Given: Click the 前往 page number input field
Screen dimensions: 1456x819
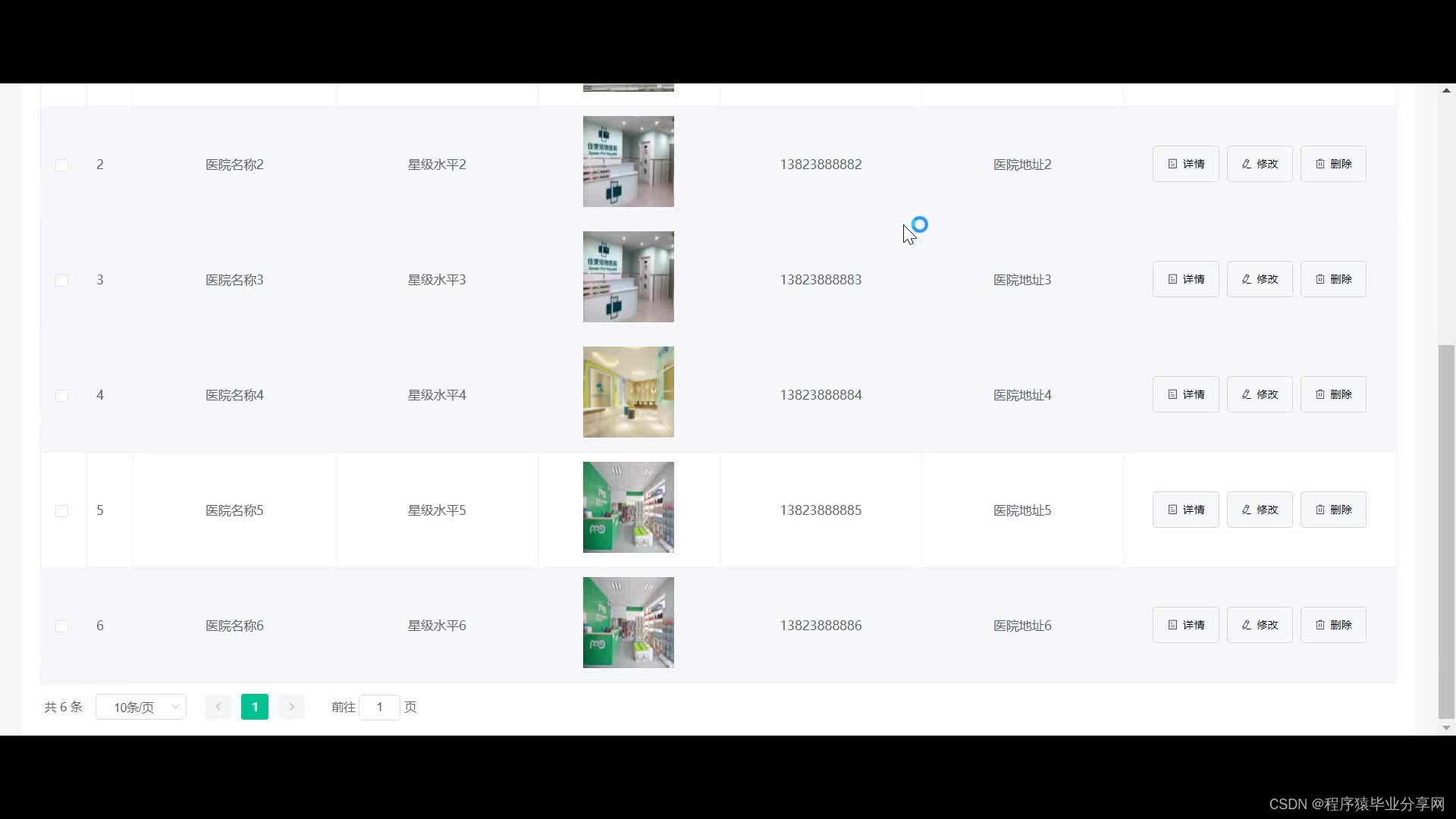Looking at the screenshot, I should 379,707.
